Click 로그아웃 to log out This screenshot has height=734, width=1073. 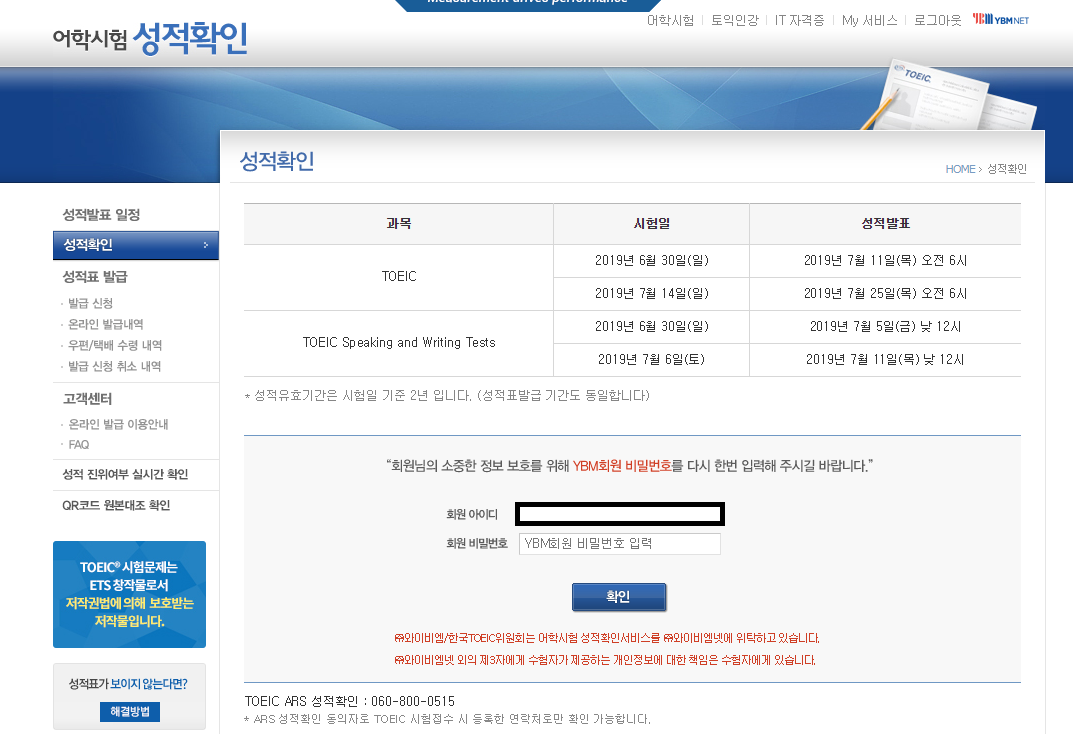[938, 21]
